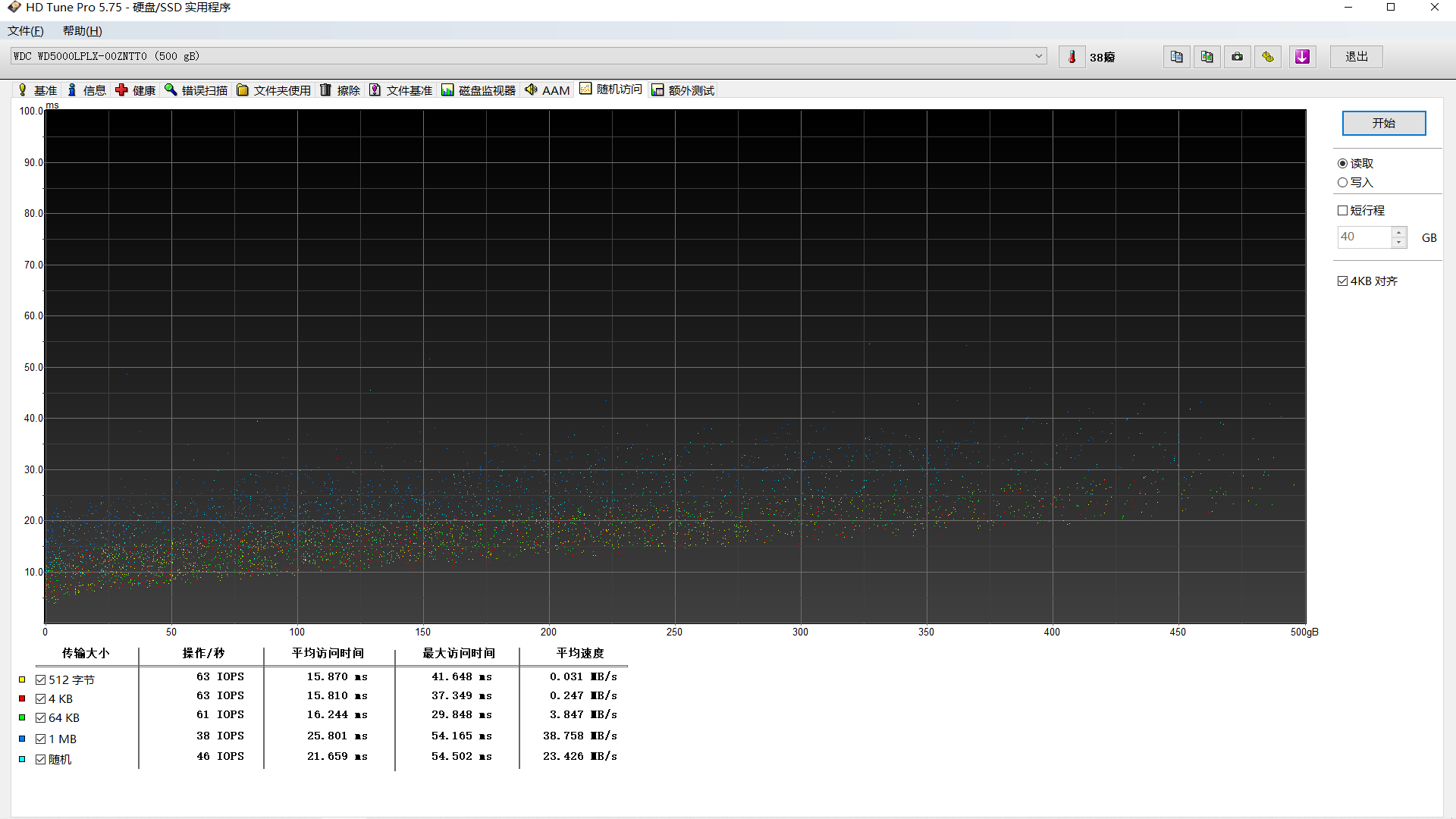Click the AAM speaker icon

click(531, 89)
